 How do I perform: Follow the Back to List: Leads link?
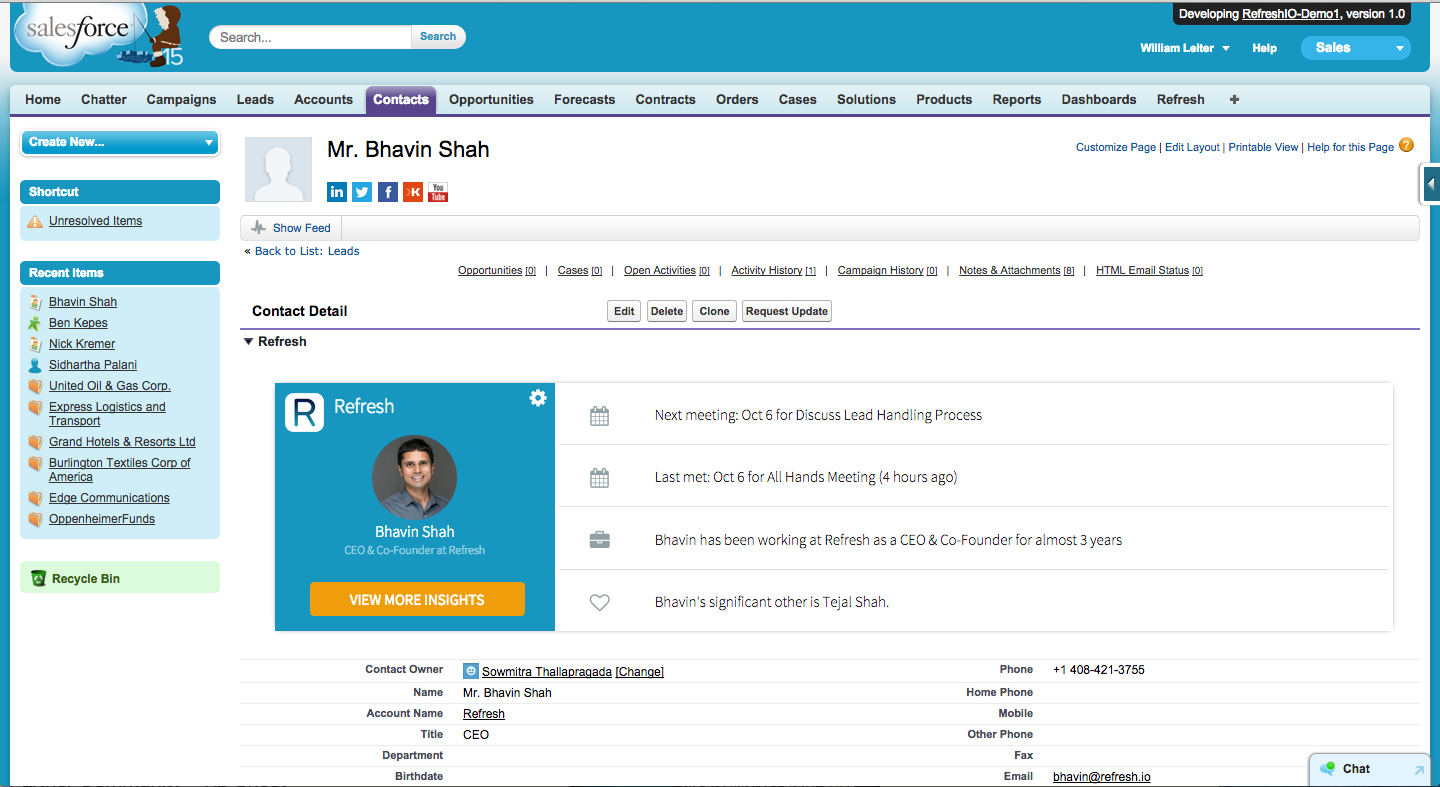[307, 251]
